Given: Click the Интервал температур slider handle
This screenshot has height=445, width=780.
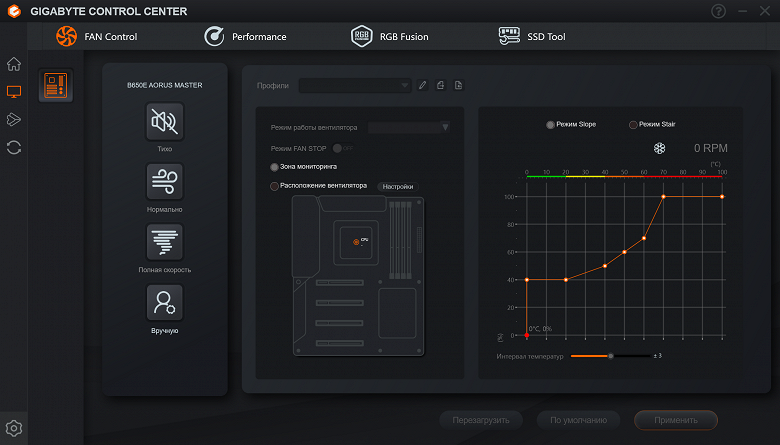Looking at the screenshot, I should 610,356.
